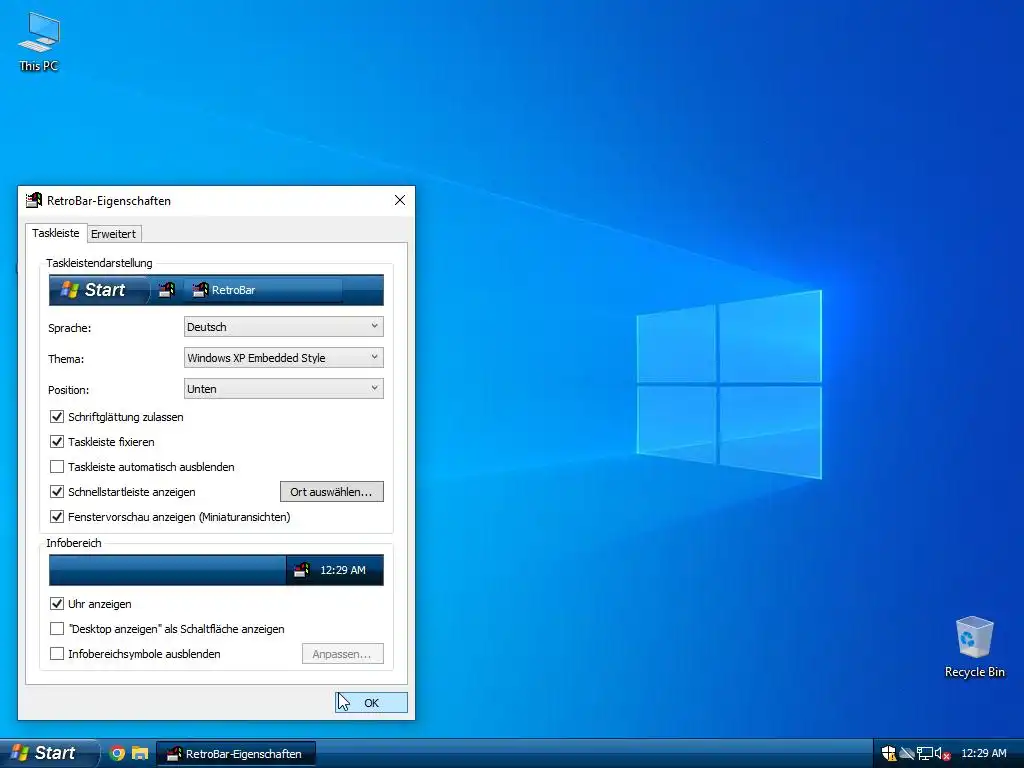
Task: Uncheck Uhr anzeigen
Action: 57,603
